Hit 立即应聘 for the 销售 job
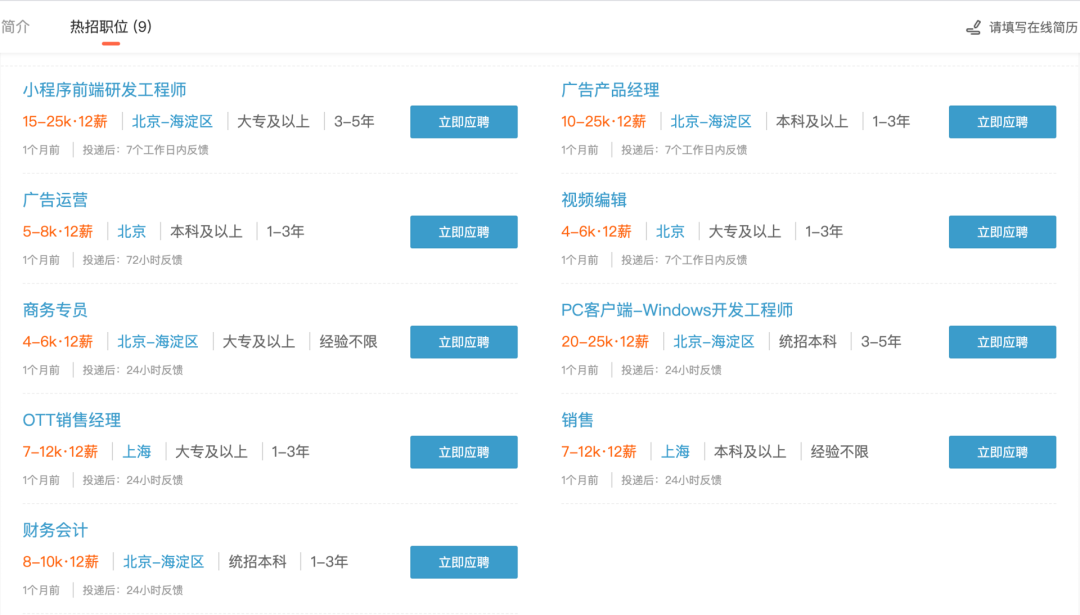Image resolution: width=1080 pixels, height=615 pixels. pos(1002,452)
